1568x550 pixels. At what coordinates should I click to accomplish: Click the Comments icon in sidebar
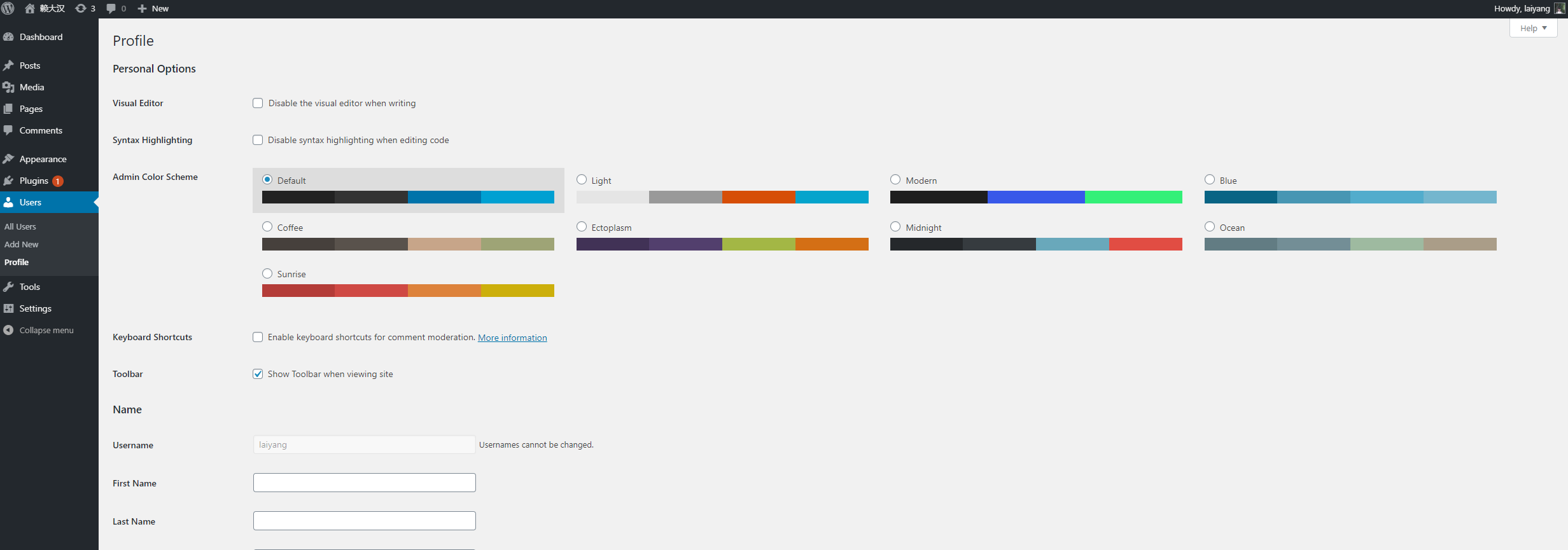pos(8,130)
